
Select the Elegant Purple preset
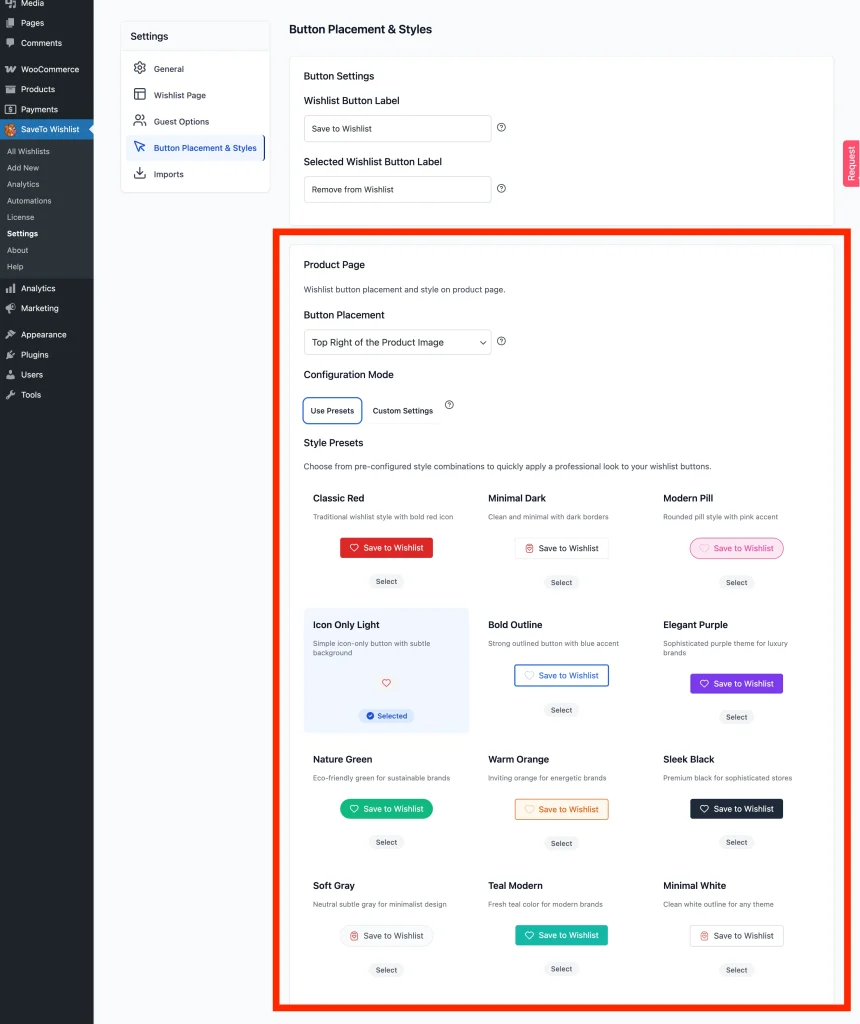tap(737, 717)
